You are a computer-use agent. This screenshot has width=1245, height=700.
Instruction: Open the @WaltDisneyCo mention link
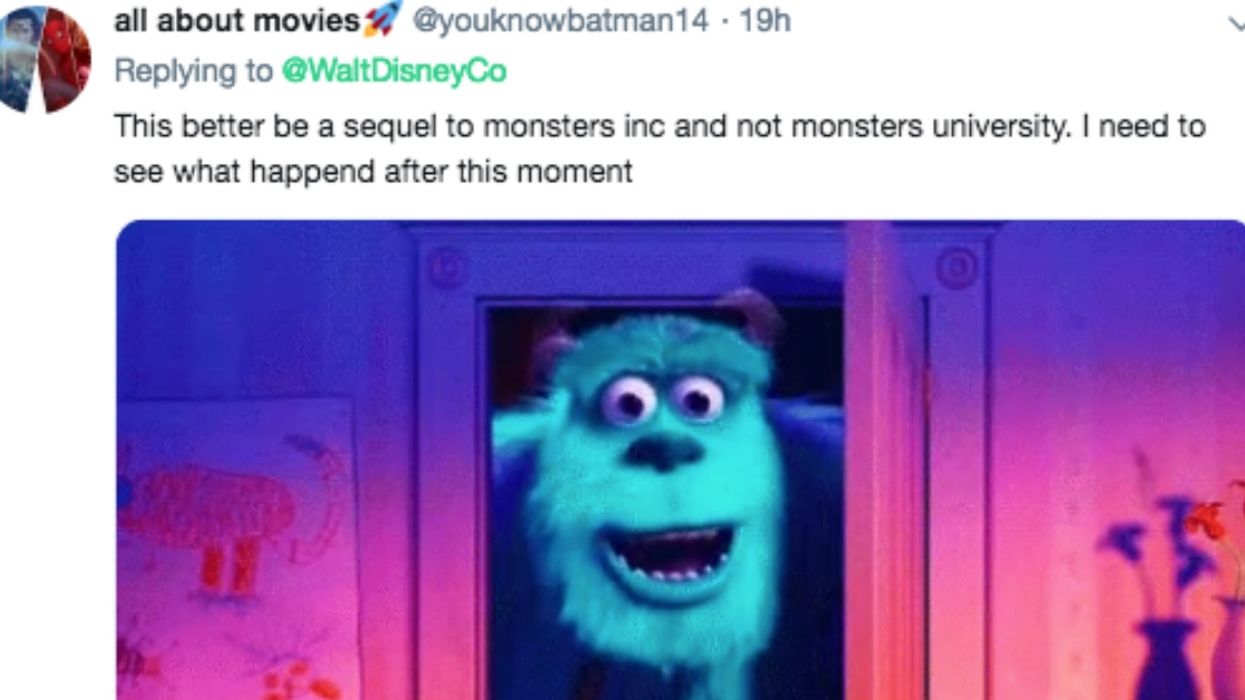pos(394,72)
